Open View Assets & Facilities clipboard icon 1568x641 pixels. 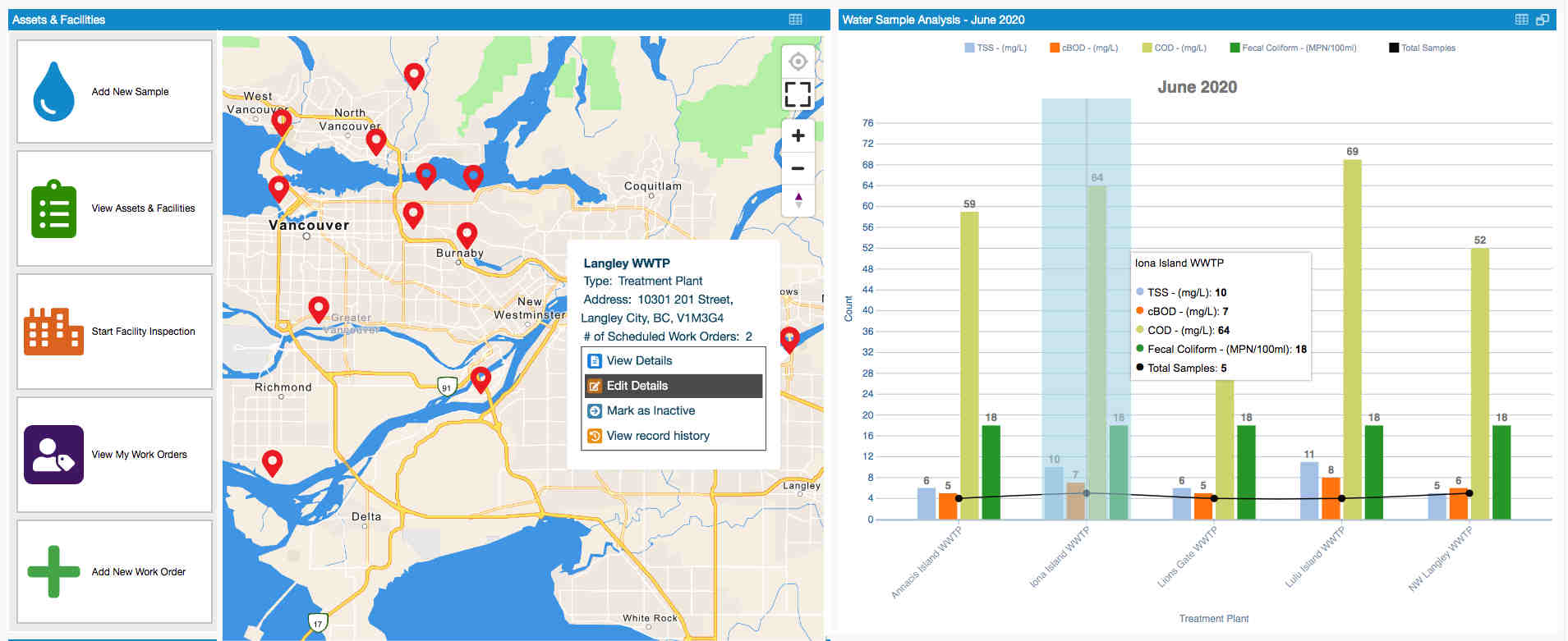[53, 208]
